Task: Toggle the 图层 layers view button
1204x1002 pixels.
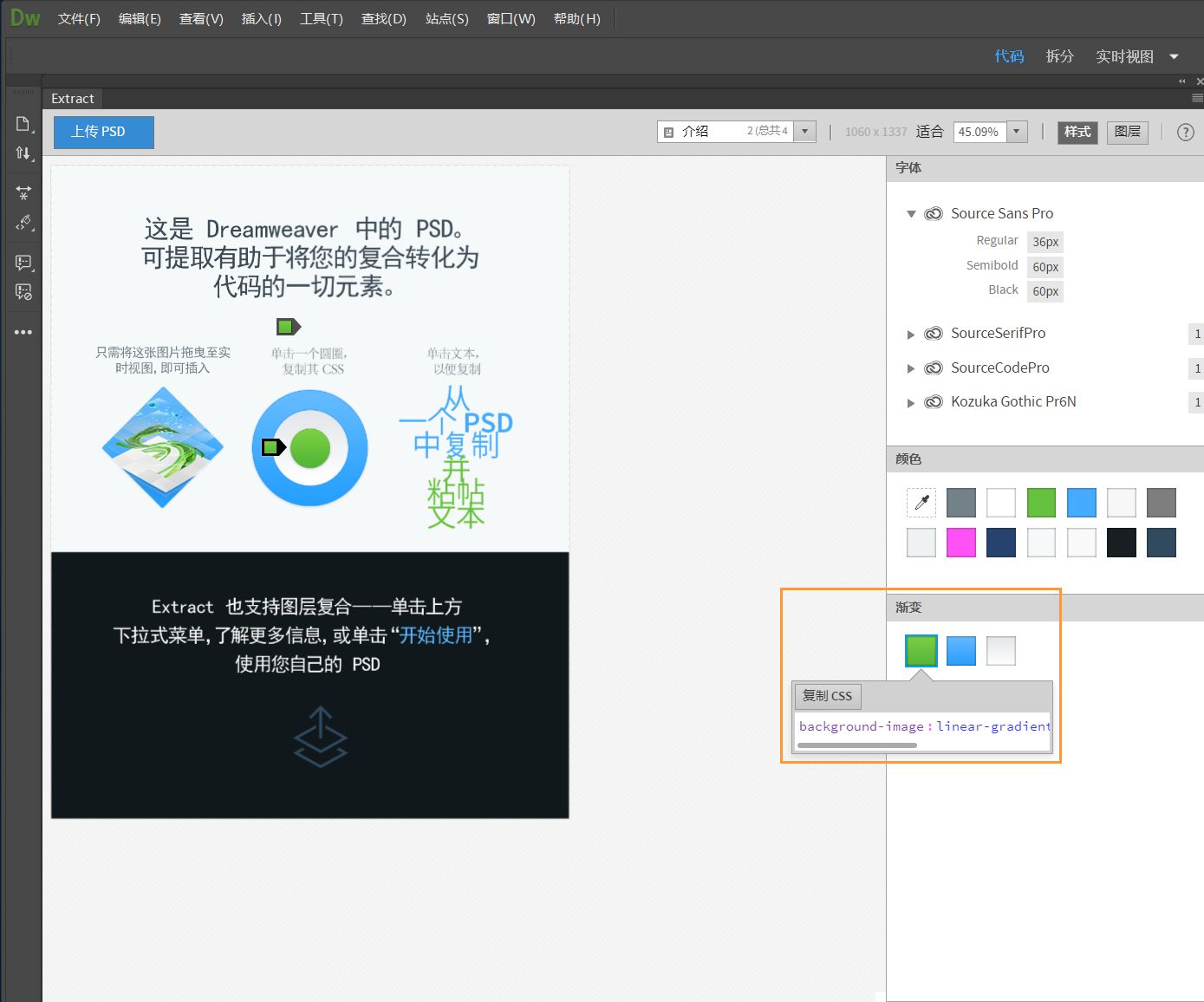Action: 1128,132
